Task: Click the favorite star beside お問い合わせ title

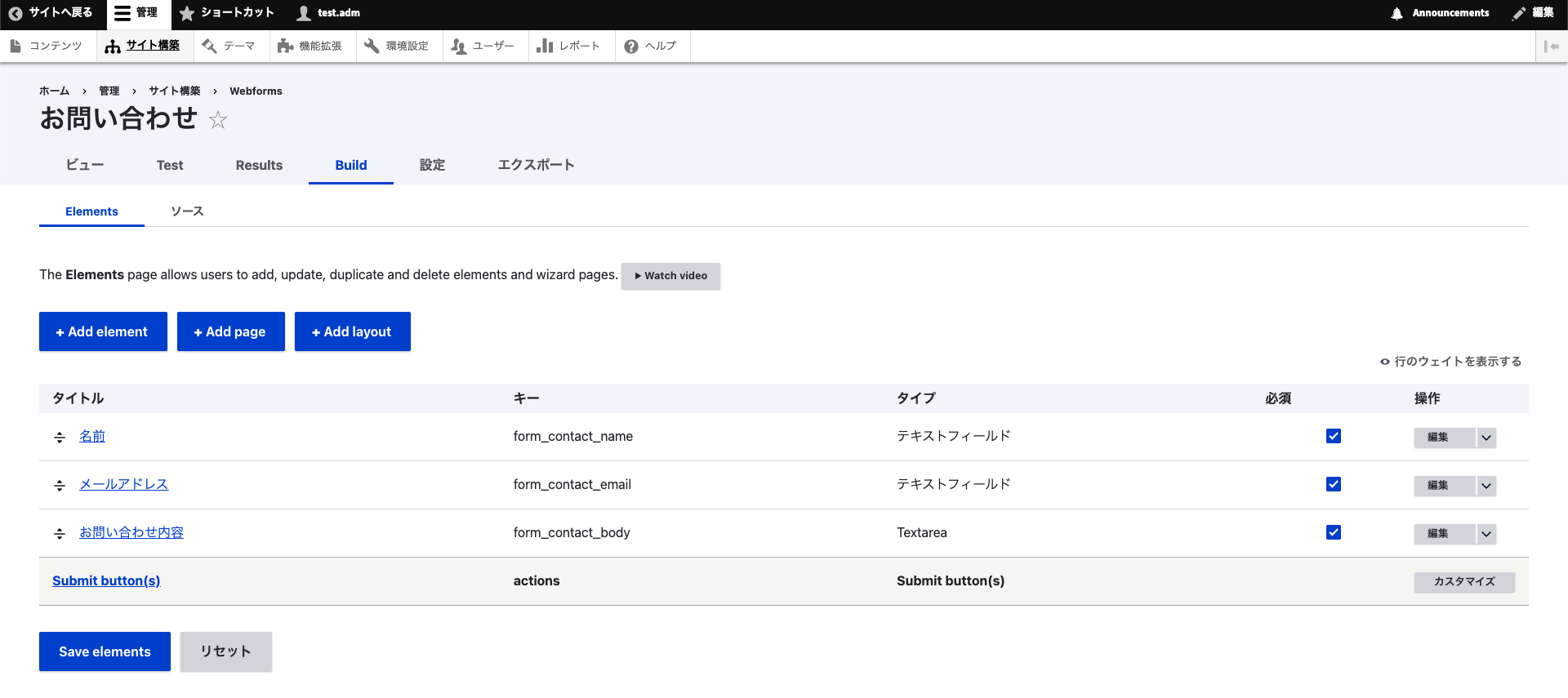Action: 218,120
